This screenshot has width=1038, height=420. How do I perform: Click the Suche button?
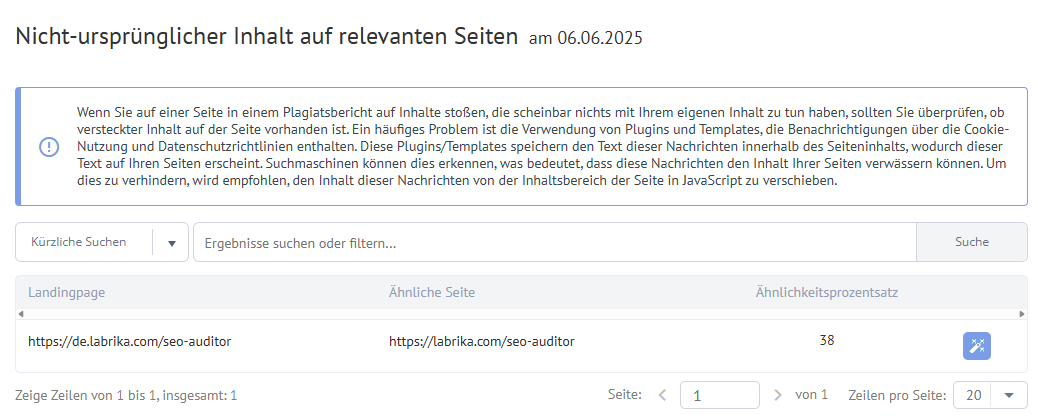pos(972,242)
